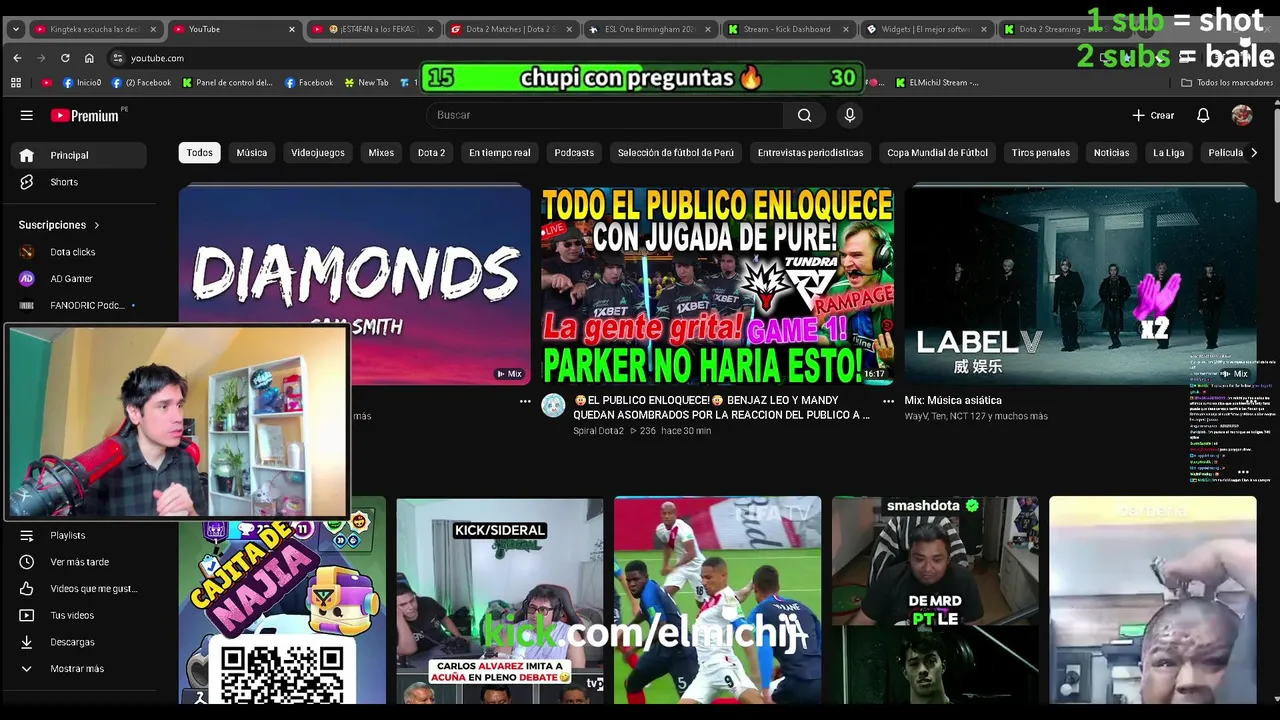Viewport: 1280px width, 720px height.
Task: Focus the Buscar search field
Action: [605, 115]
